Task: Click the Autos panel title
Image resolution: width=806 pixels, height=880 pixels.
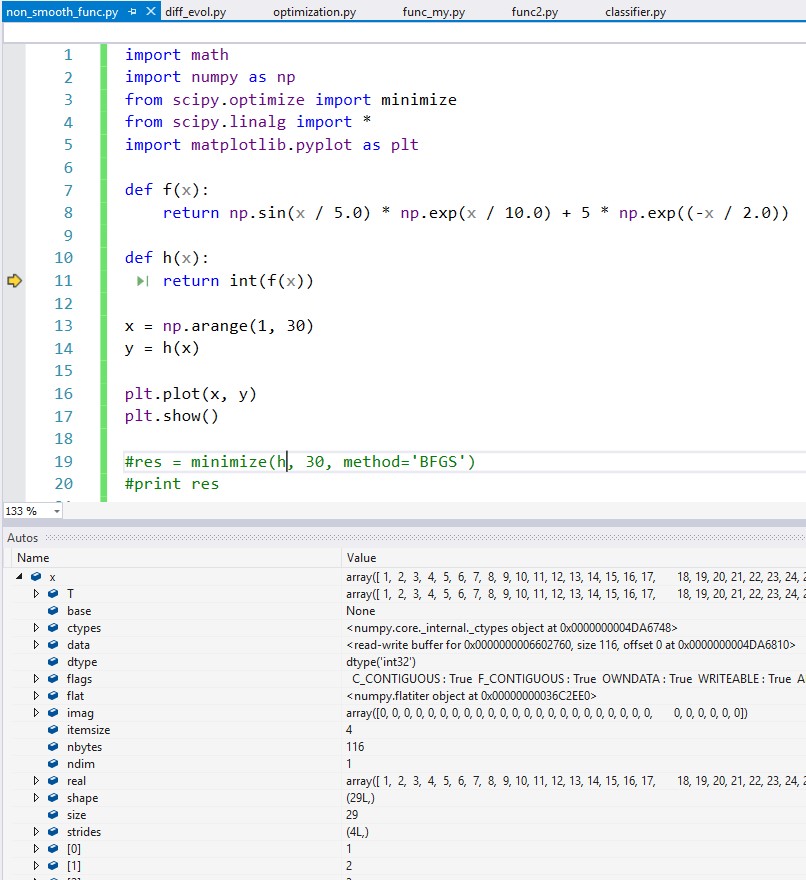Action: click(x=22, y=538)
